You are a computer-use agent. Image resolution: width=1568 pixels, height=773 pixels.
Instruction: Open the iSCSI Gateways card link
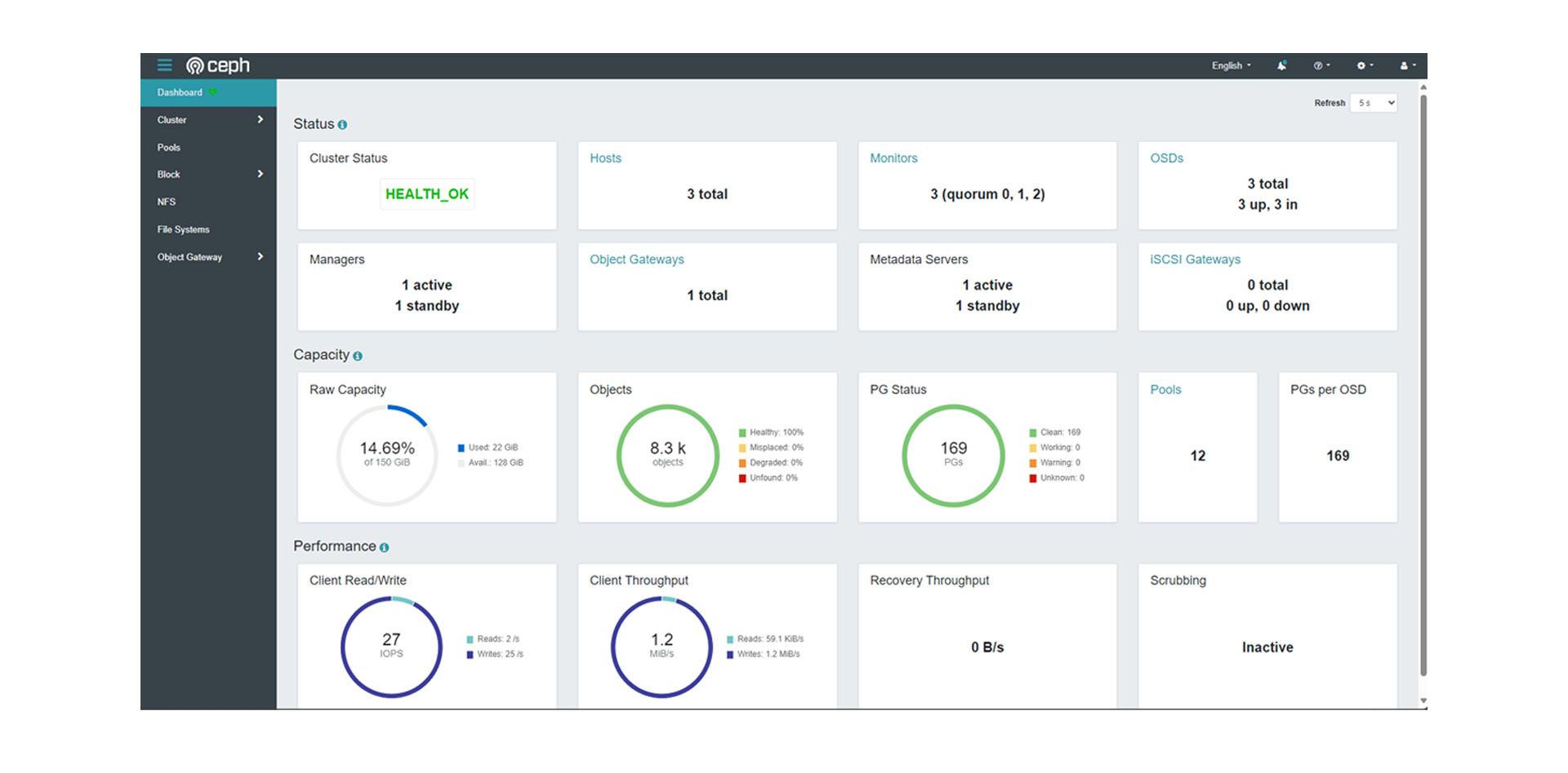(x=1195, y=260)
